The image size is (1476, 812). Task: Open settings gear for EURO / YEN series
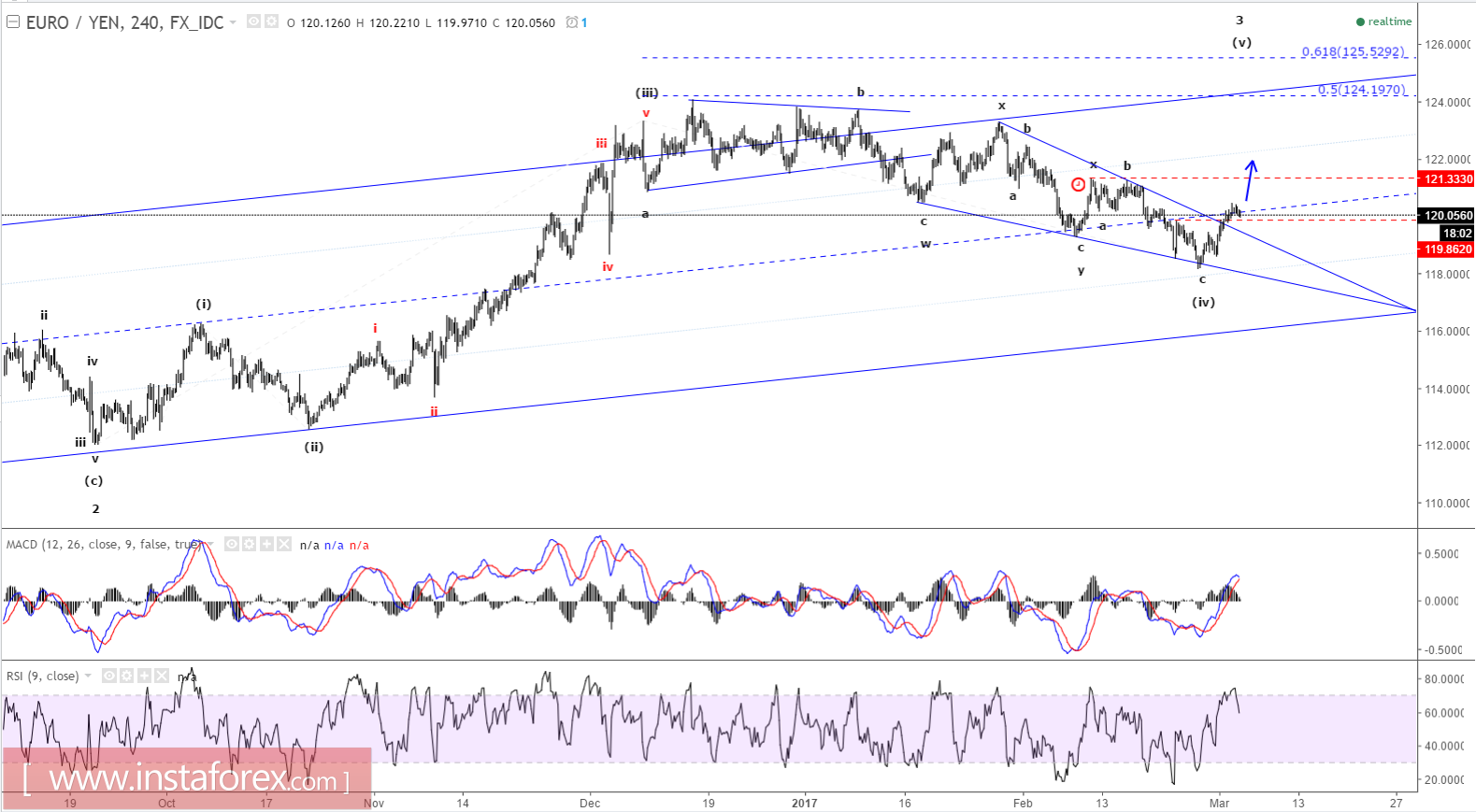coord(271,21)
